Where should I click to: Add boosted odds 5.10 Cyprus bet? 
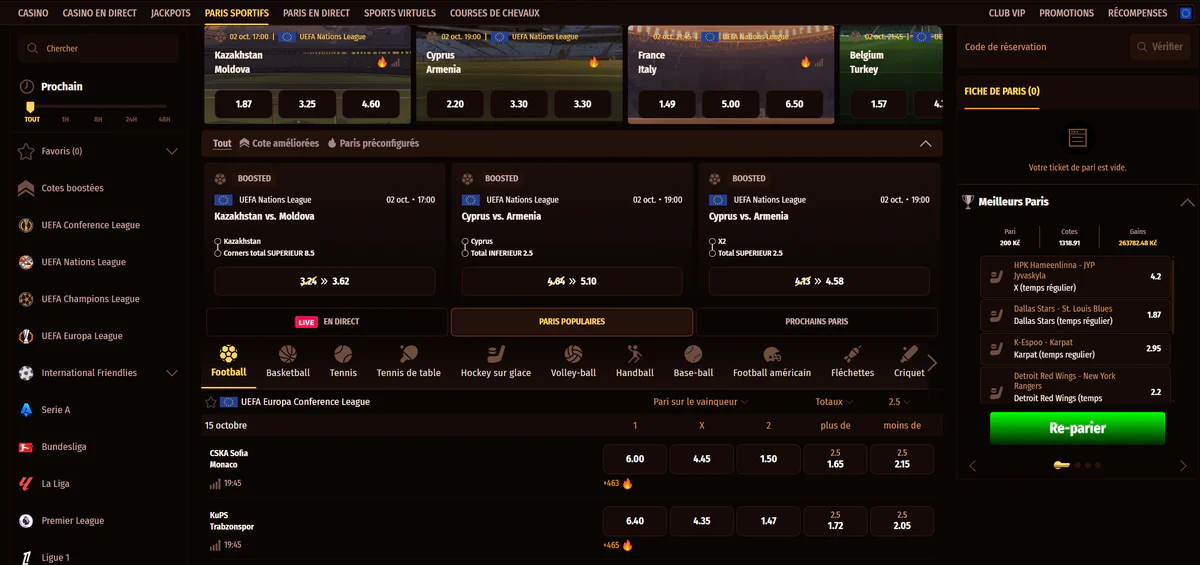(x=572, y=281)
